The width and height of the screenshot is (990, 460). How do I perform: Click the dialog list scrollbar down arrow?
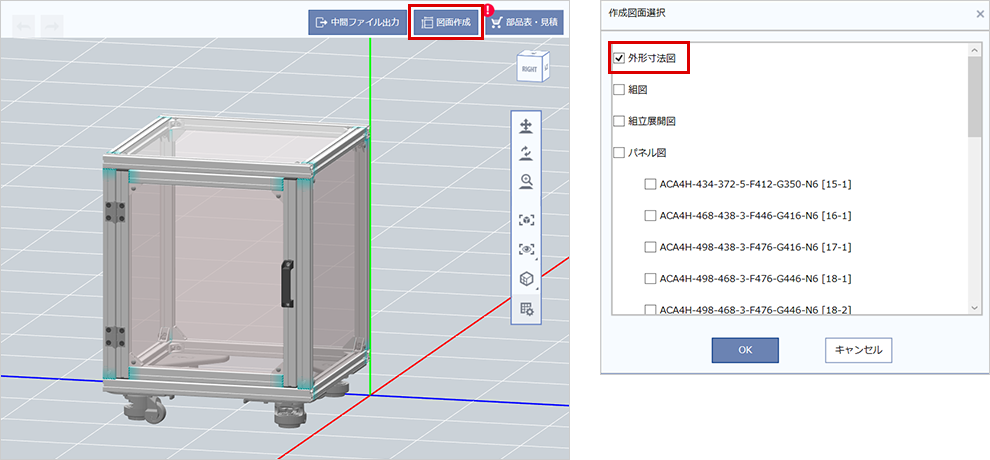tap(975, 309)
